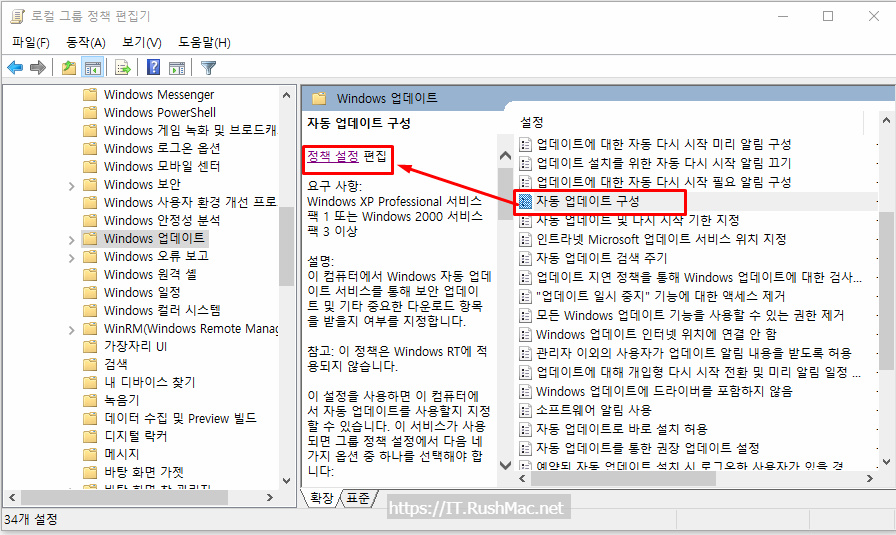Image resolution: width=896 pixels, height=535 pixels.
Task: Select 업데이트 설치를 위한 자동 다시 시작 알림 끄기
Action: (x=663, y=163)
